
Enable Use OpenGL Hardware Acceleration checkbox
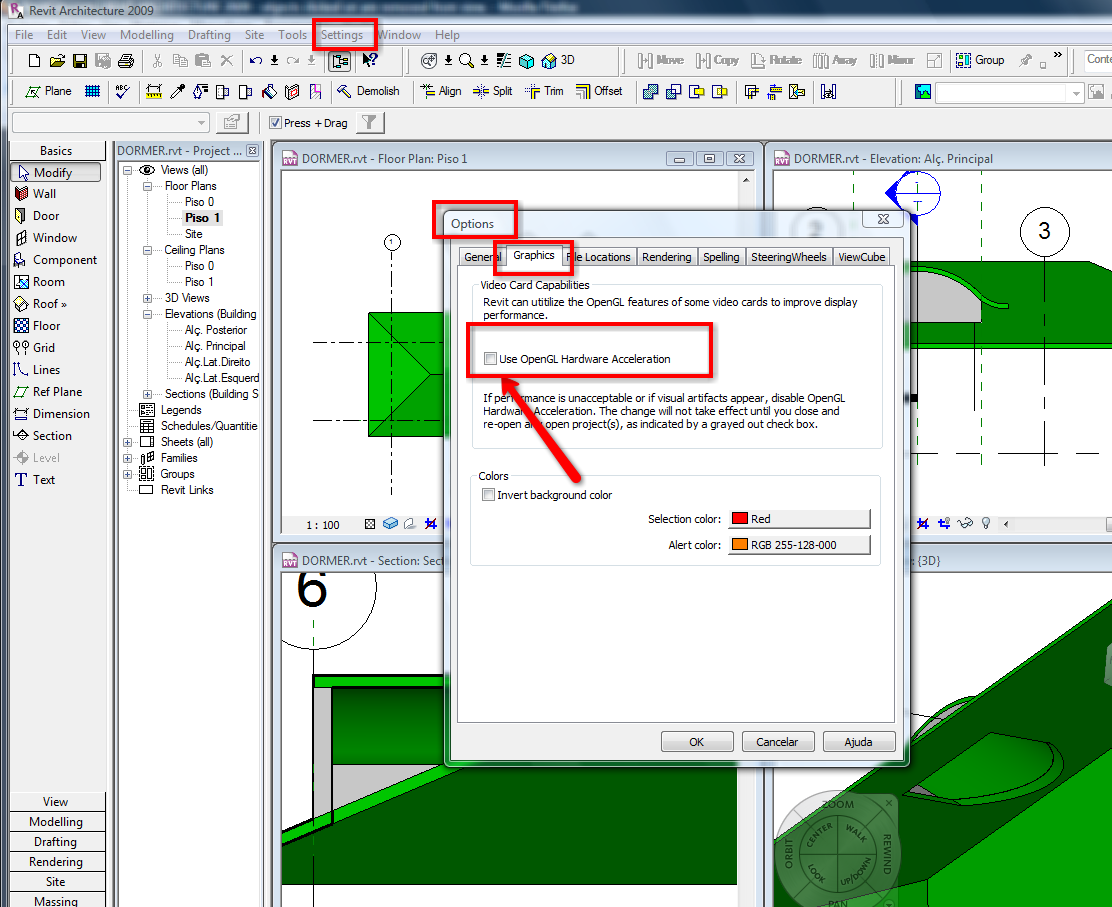[490, 359]
